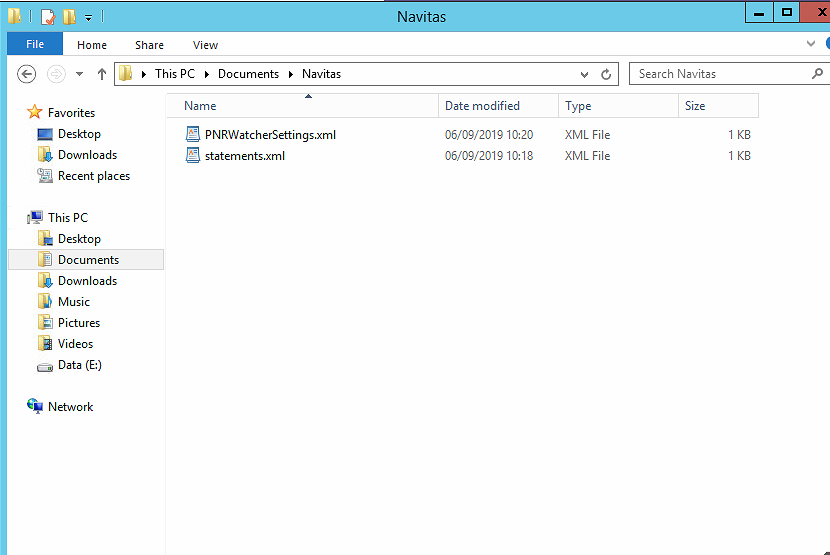Click the Favorites star icon

34,112
